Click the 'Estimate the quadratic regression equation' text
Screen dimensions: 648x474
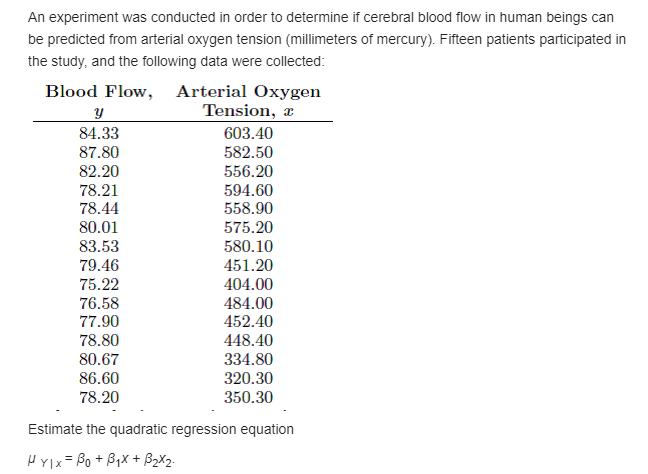[161, 429]
